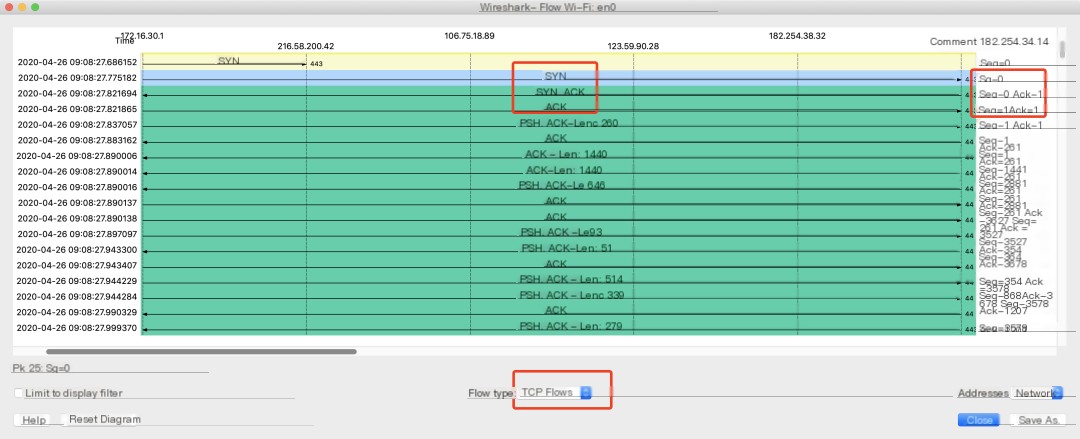
Task: Select the 09:08:27.890006 timestamp row
Action: click(77, 156)
